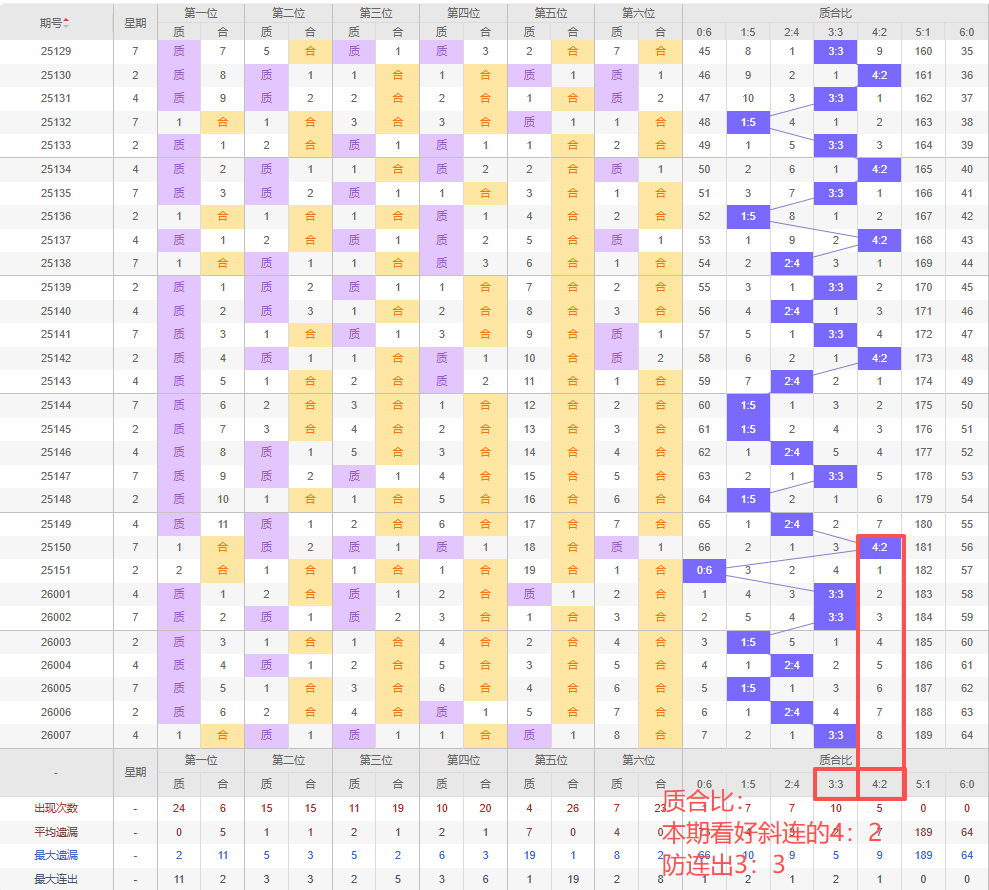Click highlighted 1:5 cell in row 25132
The height and width of the screenshot is (890, 989).
[x=748, y=122]
